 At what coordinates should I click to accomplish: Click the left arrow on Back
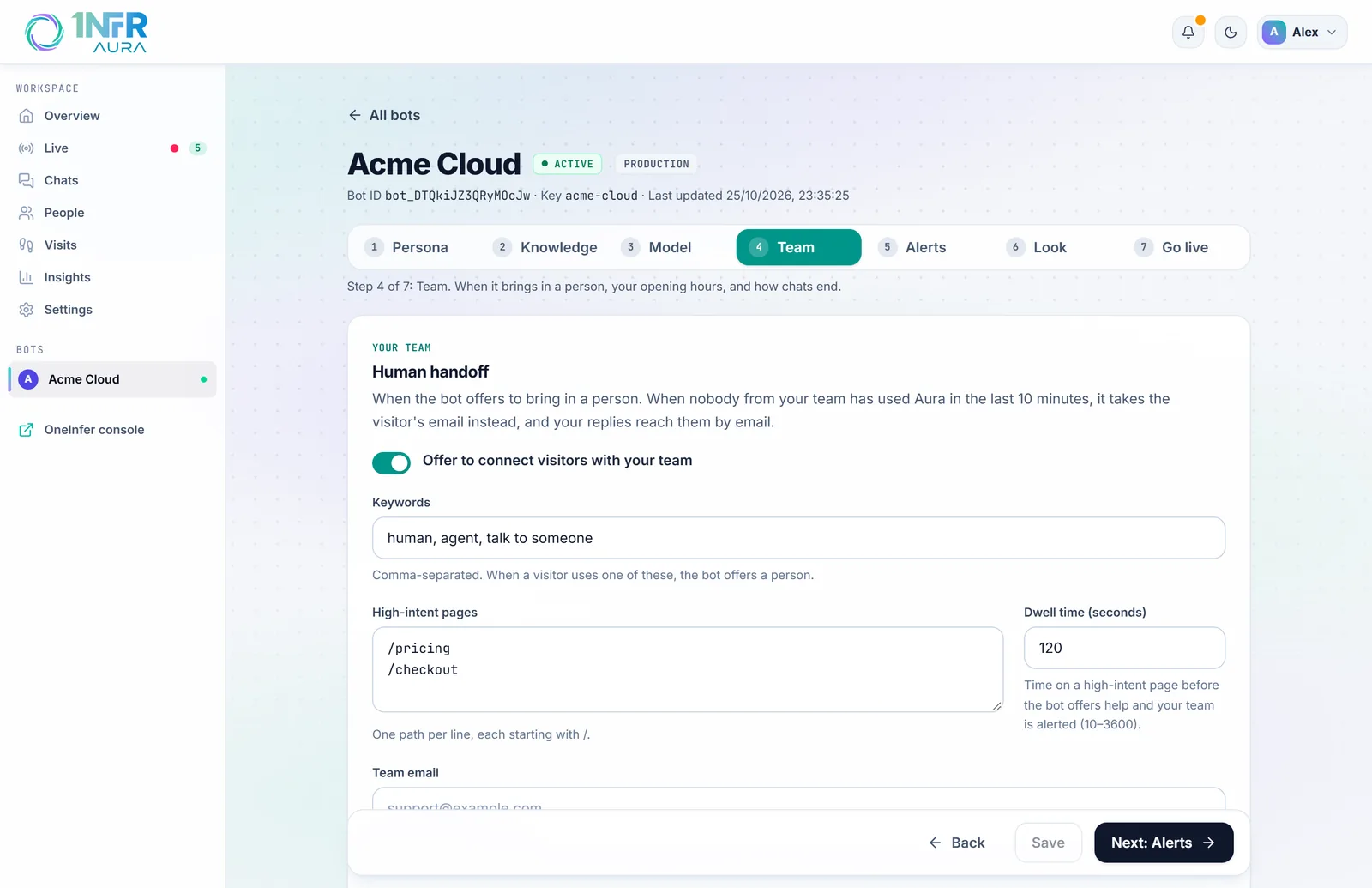pos(935,843)
